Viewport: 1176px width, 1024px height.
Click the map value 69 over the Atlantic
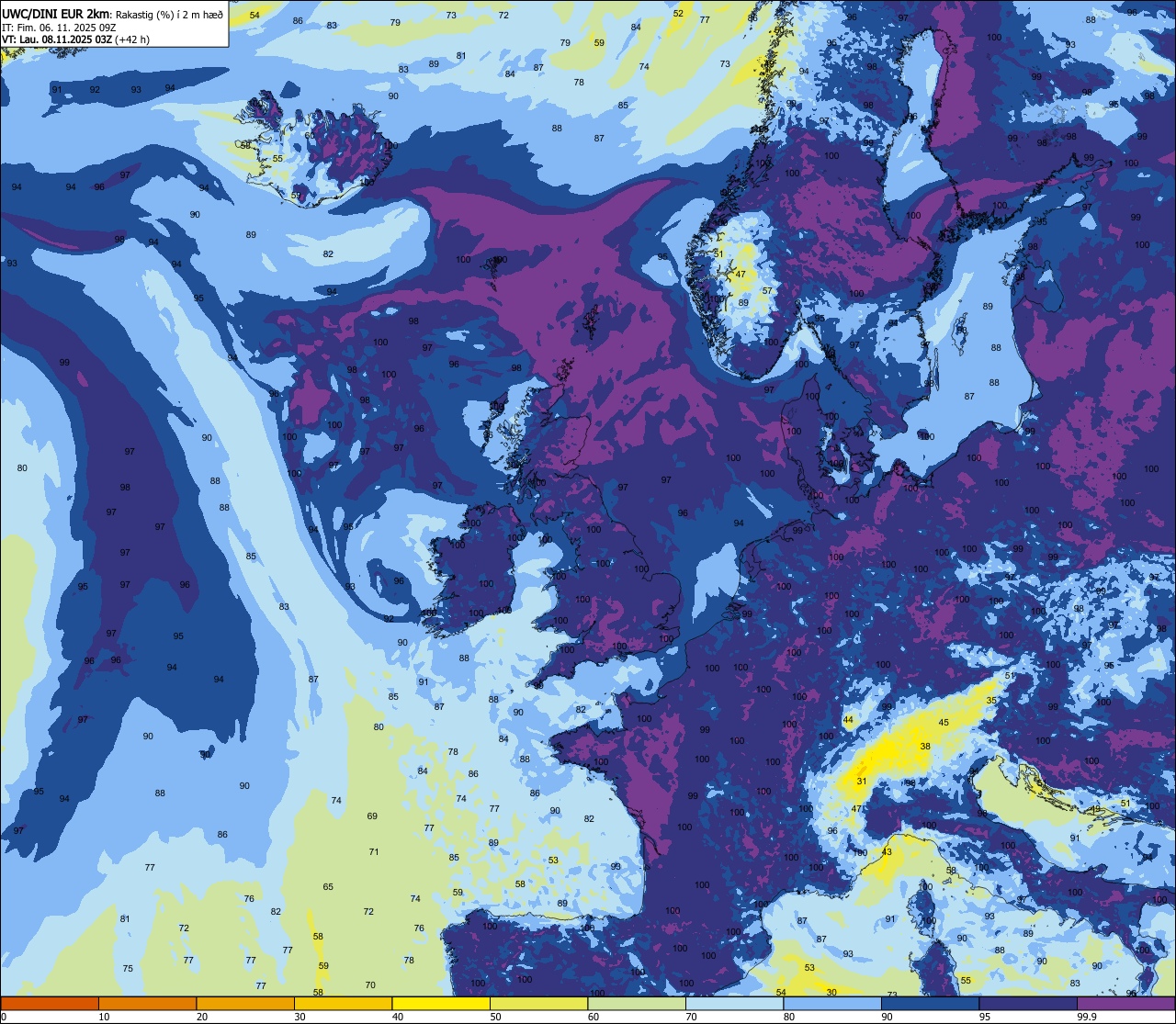372,816
